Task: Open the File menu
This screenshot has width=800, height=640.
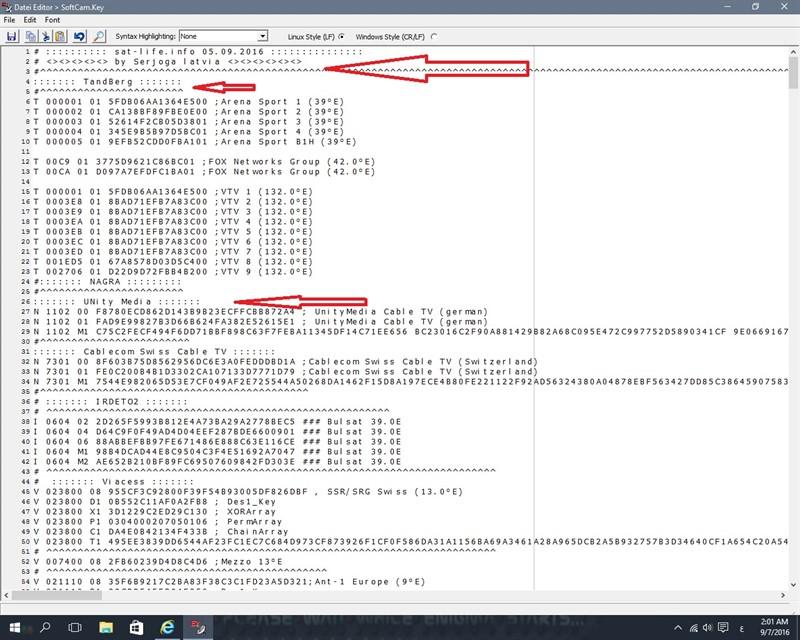Action: coord(9,20)
